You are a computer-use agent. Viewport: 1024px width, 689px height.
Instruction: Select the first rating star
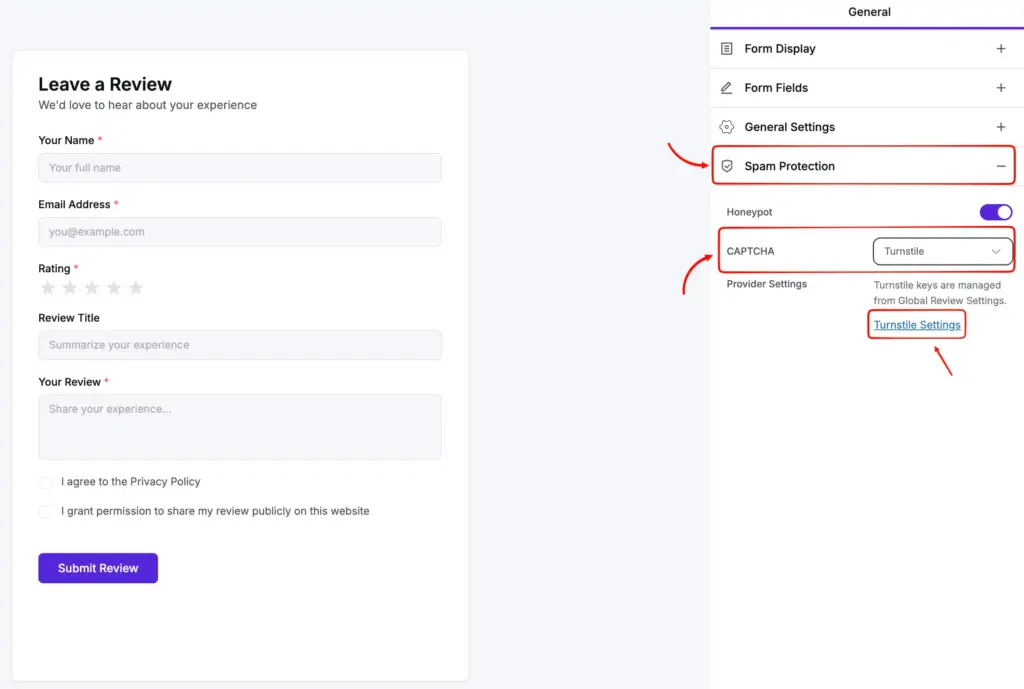(x=48, y=287)
